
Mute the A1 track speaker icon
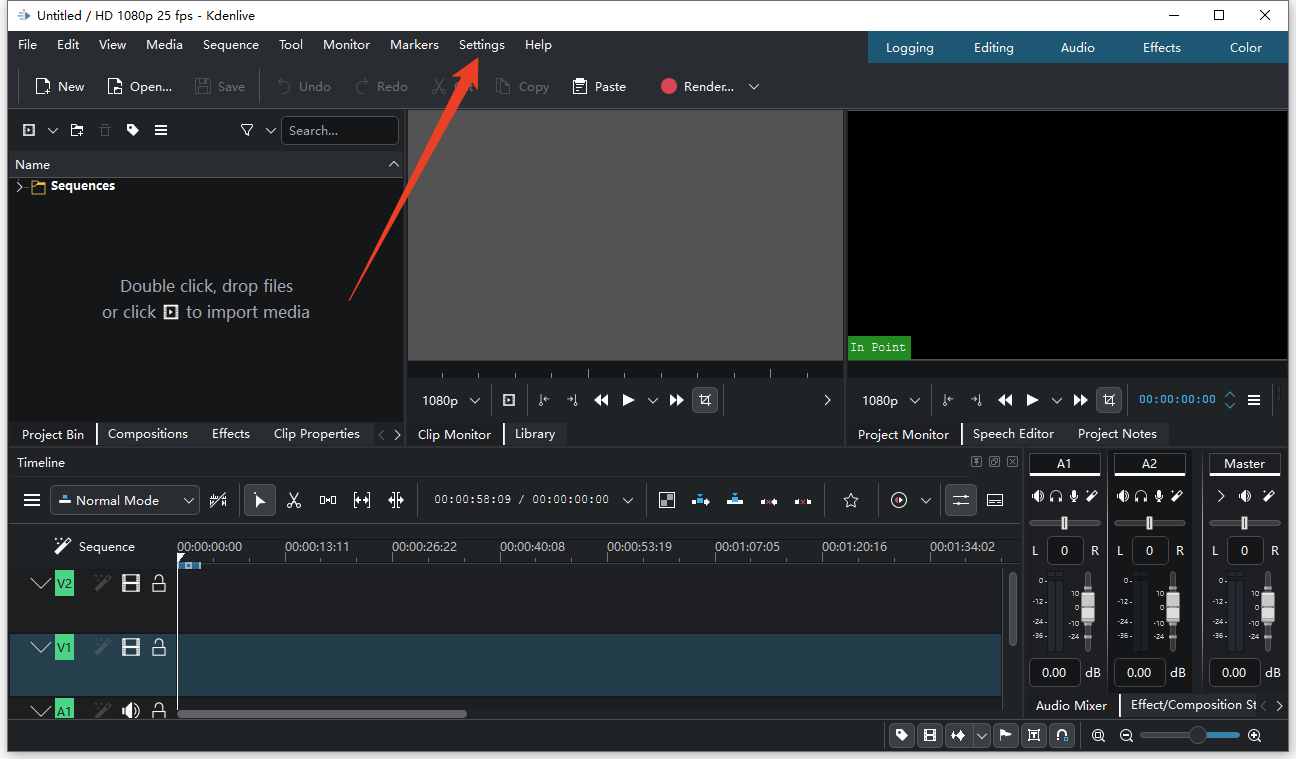point(131,711)
